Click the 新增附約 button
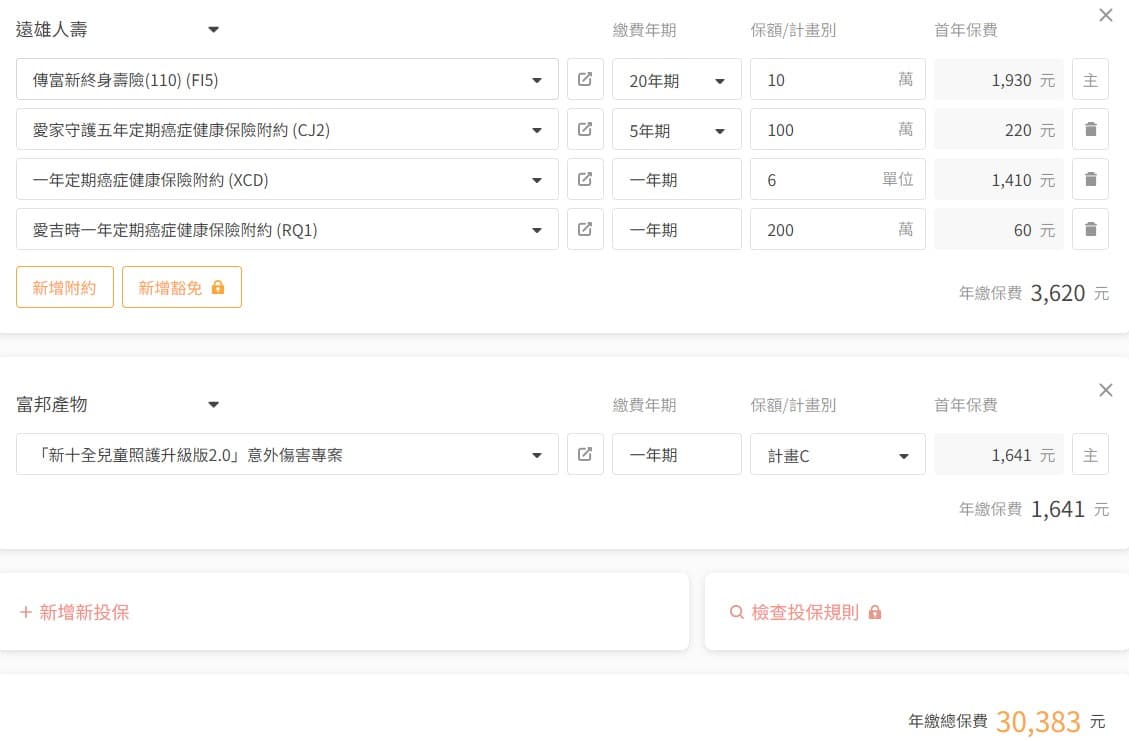Screen dimensions: 1129x740 pos(65,288)
